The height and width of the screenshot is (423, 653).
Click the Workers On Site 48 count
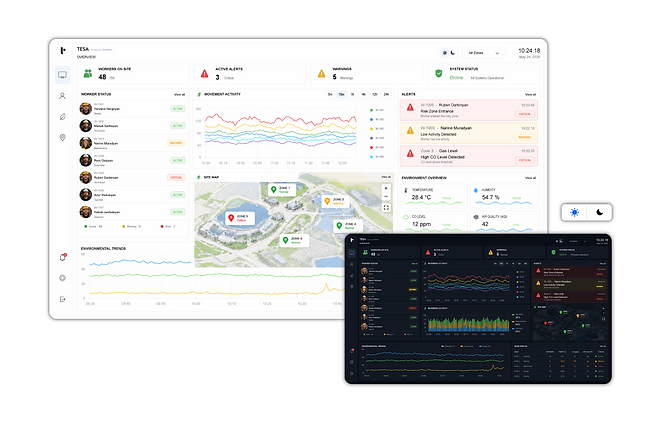(x=102, y=77)
